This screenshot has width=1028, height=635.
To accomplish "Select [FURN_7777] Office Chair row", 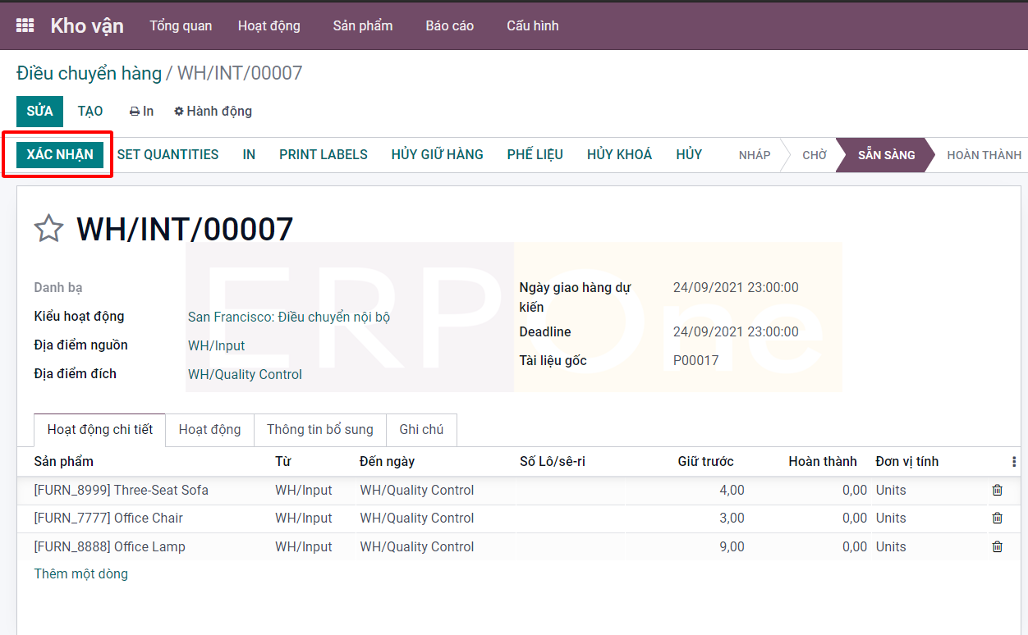I will (x=518, y=518).
